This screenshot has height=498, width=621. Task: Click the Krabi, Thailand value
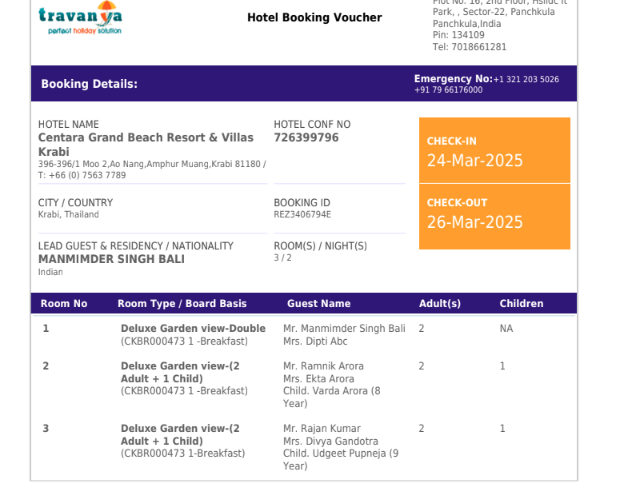pyautogui.click(x=69, y=214)
